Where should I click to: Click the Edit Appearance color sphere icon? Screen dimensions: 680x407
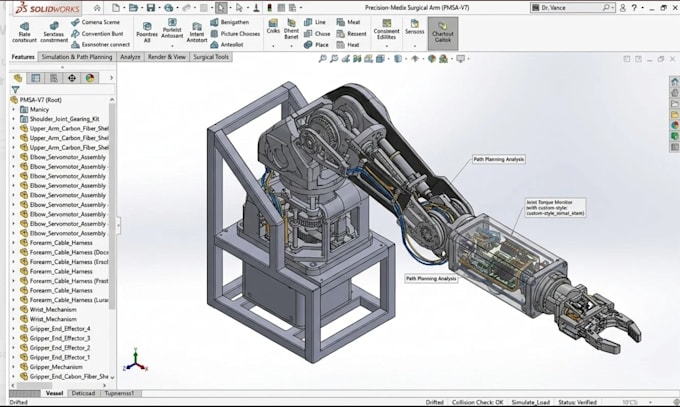tap(432, 59)
